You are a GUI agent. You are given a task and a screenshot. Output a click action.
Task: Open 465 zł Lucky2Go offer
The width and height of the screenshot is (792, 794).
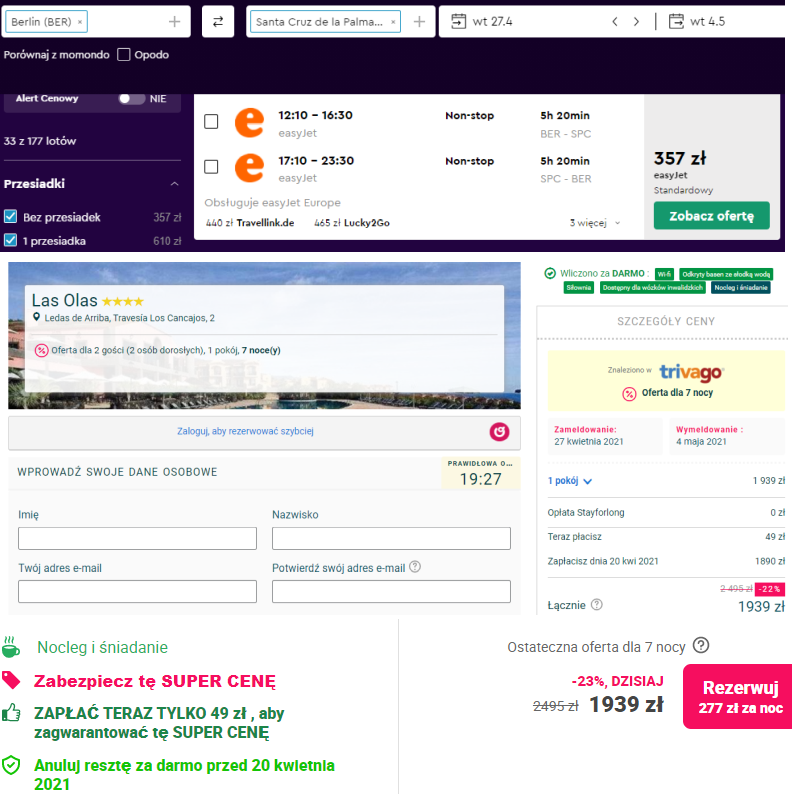(352, 223)
